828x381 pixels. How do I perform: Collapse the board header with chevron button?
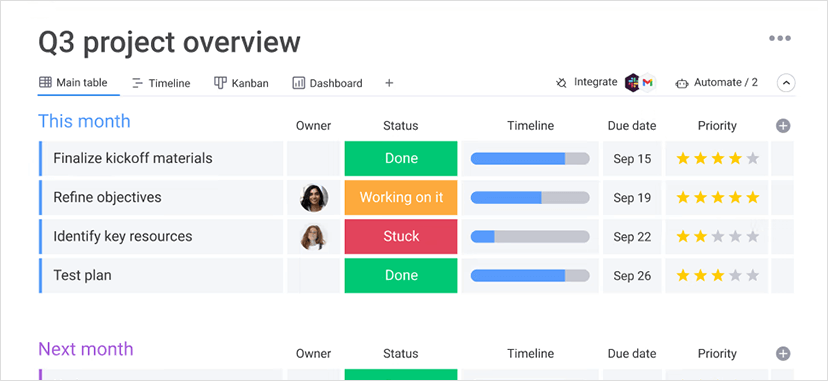click(x=786, y=83)
